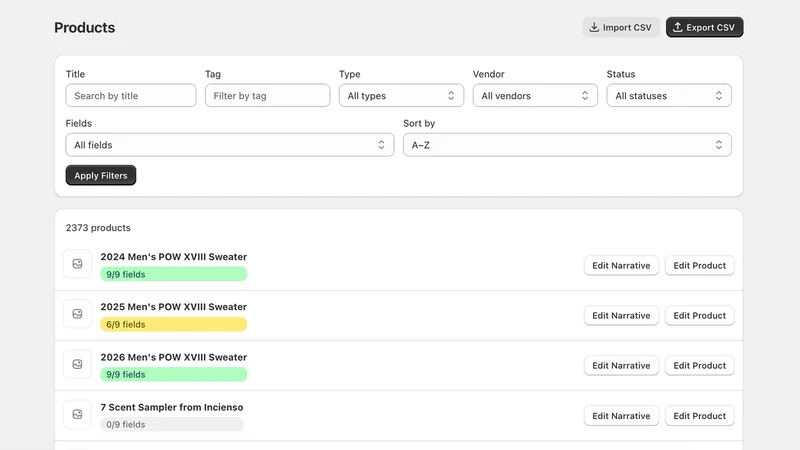Click the yellow 6/9 fields progress bar
Viewport: 800px width, 450px height.
173,324
